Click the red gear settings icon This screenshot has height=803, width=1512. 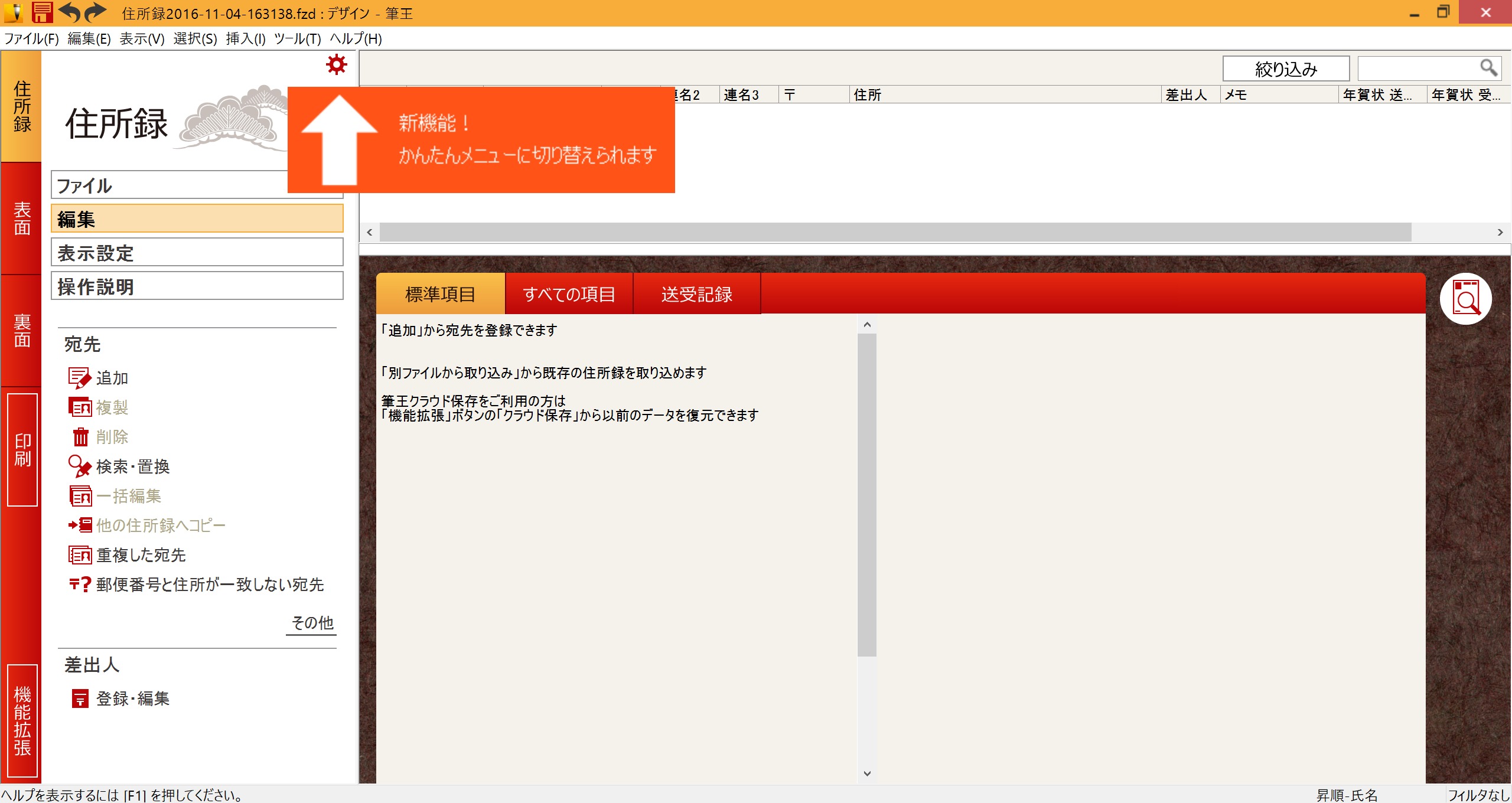coord(337,64)
